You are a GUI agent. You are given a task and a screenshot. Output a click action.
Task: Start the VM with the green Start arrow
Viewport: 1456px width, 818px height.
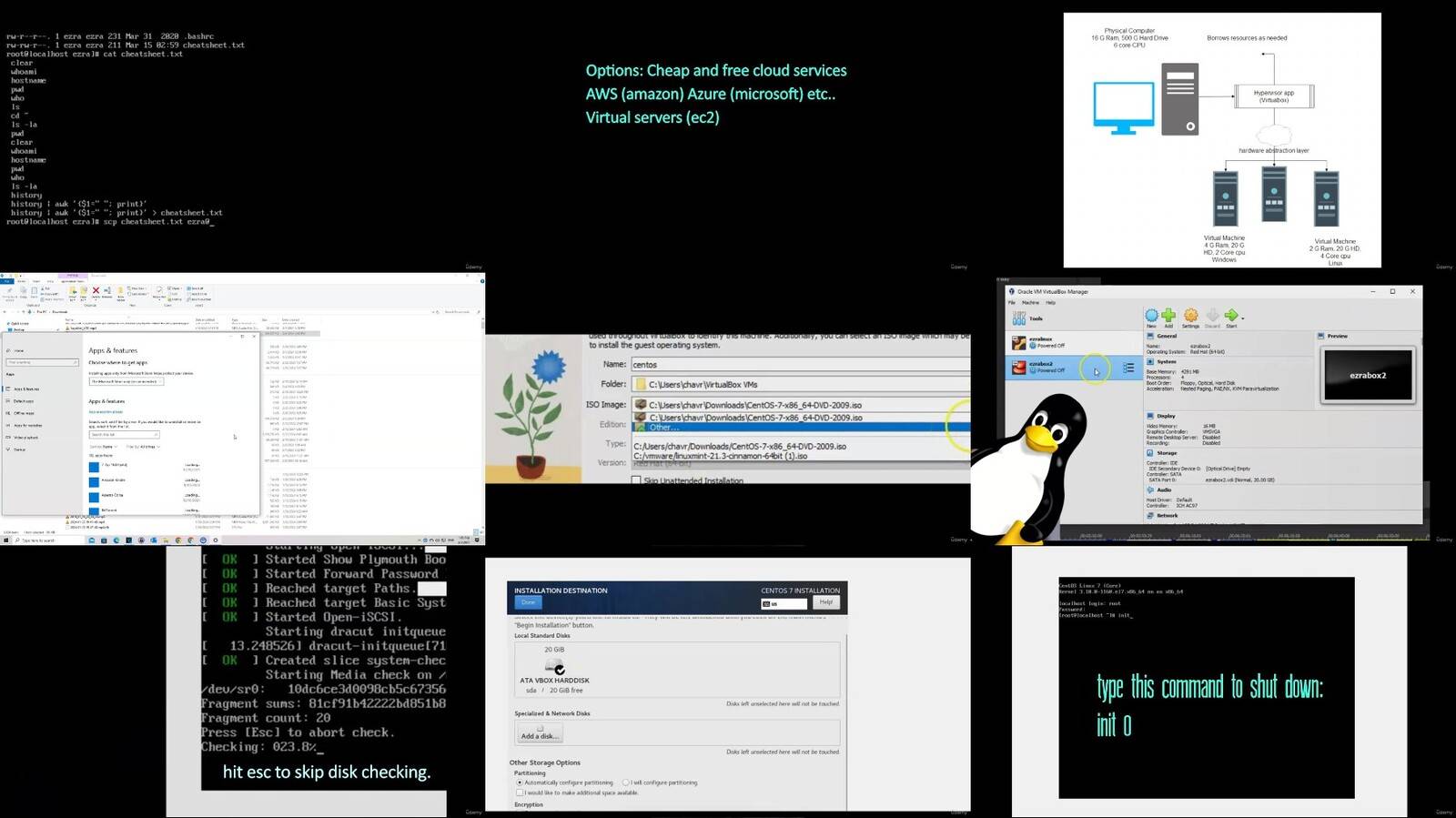pyautogui.click(x=1230, y=316)
